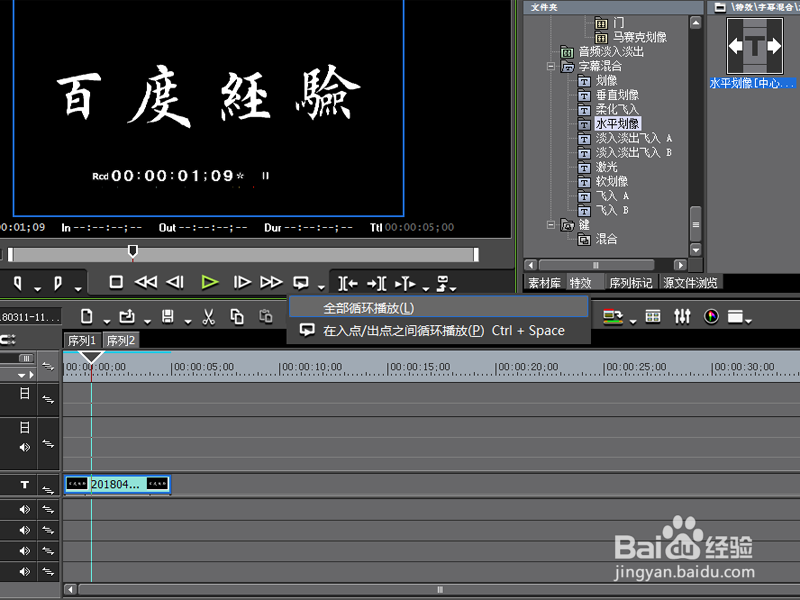Select 音频淡入淡出 in the effects tree
This screenshot has width=800, height=600.
(611, 52)
